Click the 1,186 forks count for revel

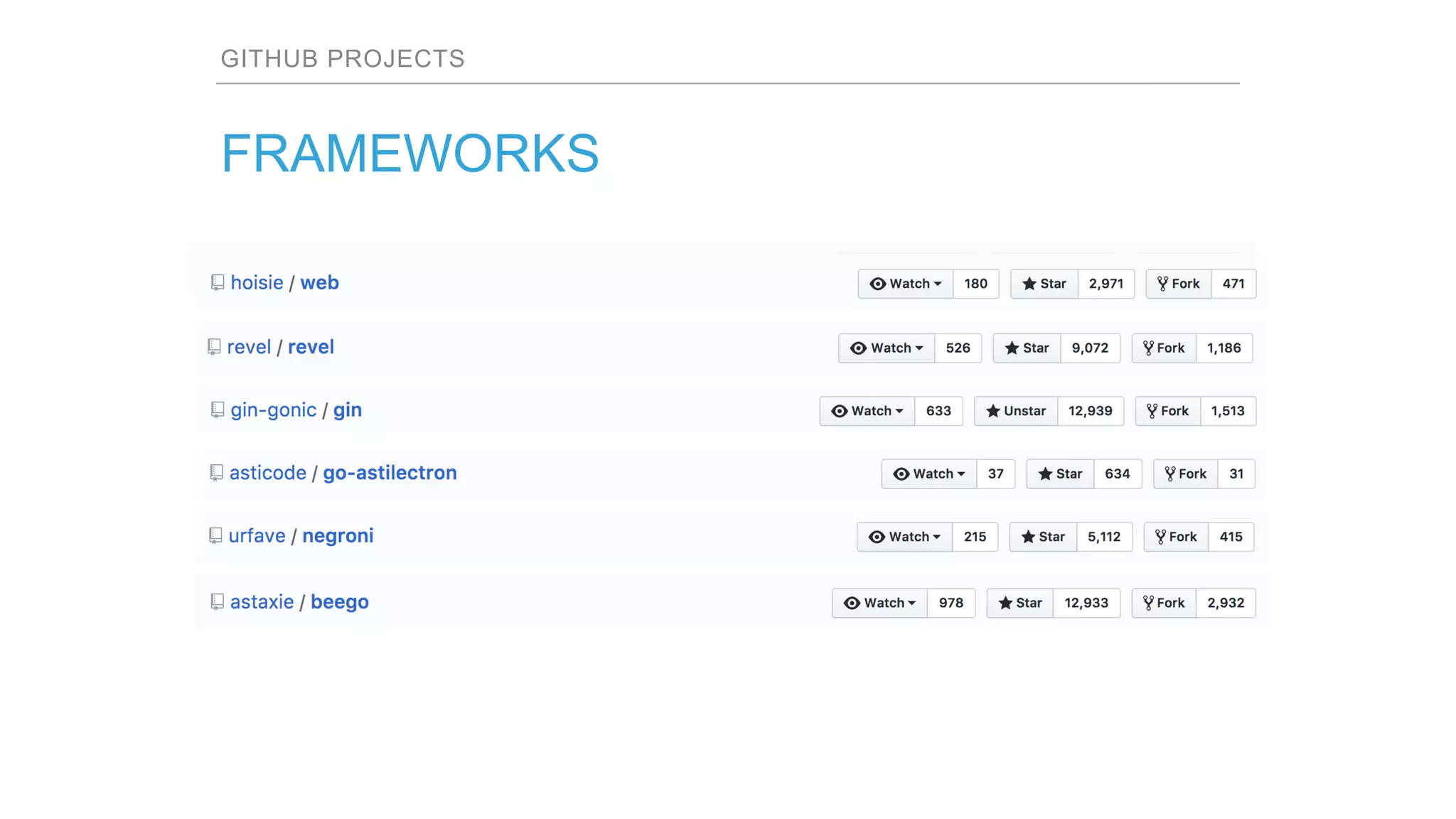1224,348
